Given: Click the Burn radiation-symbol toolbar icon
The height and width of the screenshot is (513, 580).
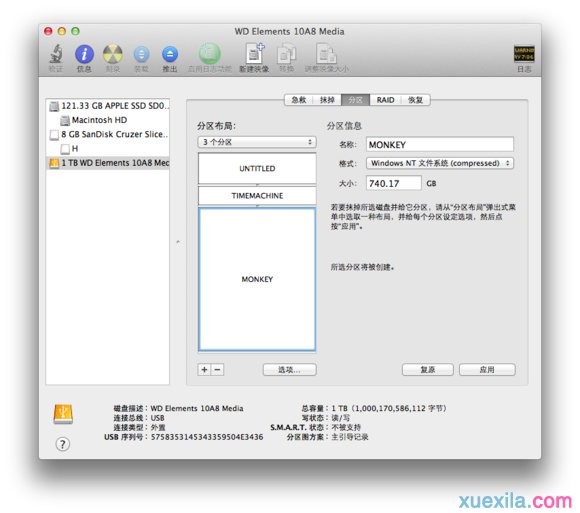Looking at the screenshot, I should [113, 54].
